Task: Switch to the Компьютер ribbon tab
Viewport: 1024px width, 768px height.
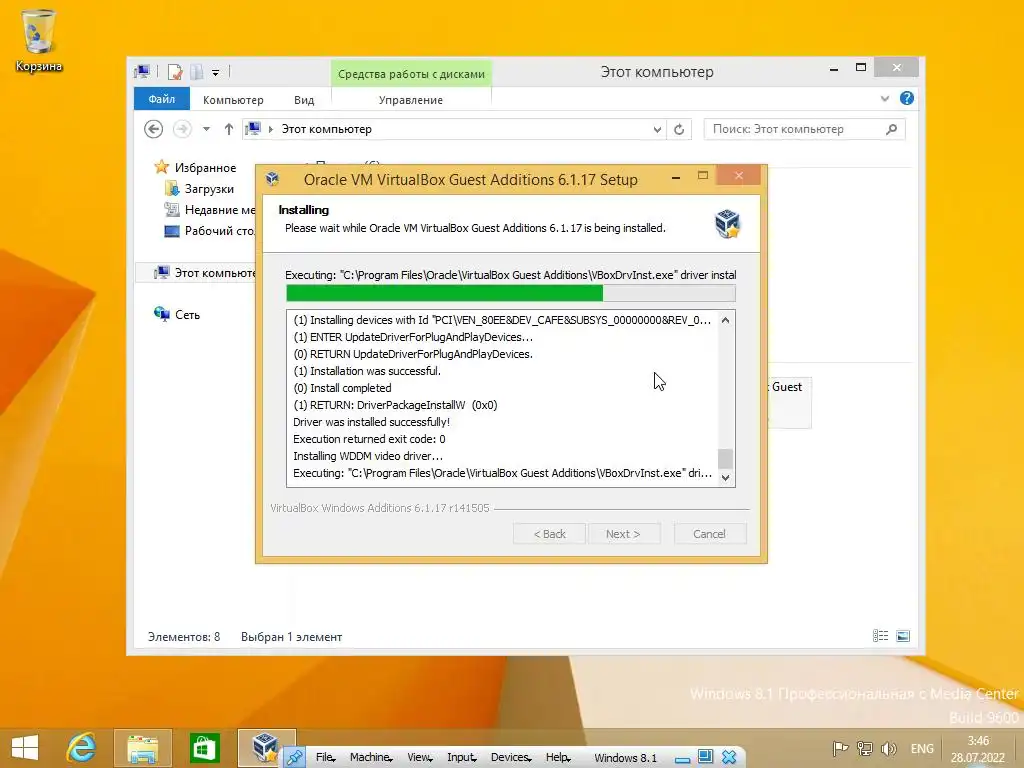Action: coord(233,100)
